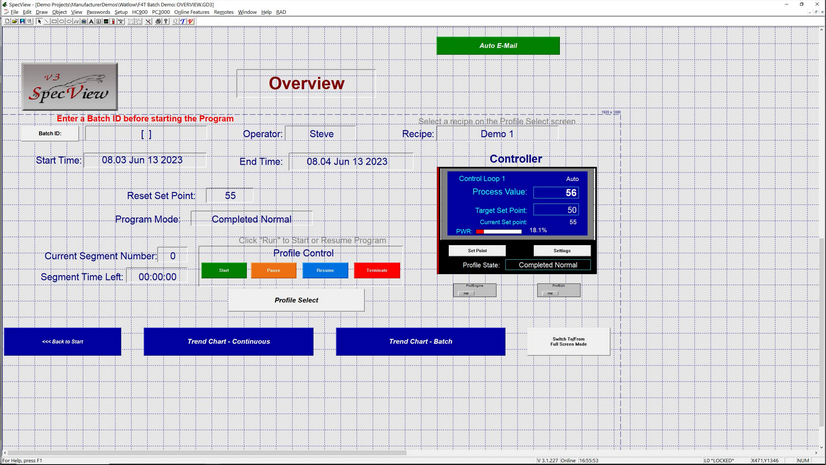Open the Passwords menu
The width and height of the screenshot is (826, 465).
coord(98,12)
